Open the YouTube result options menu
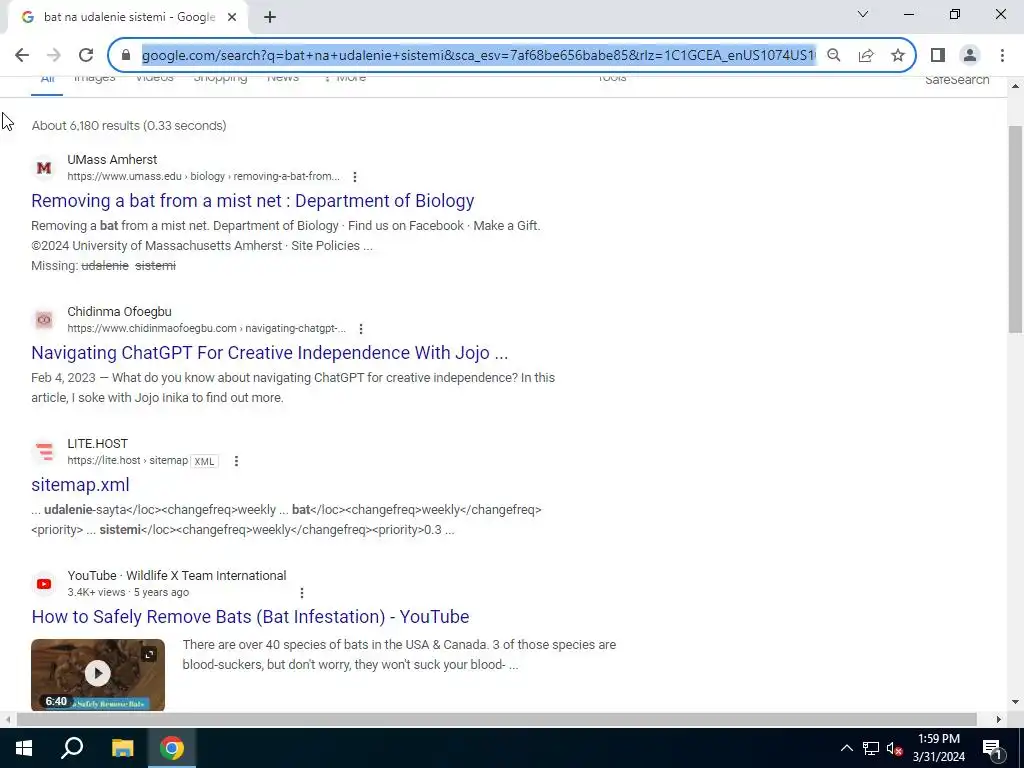The height and width of the screenshot is (768, 1024). click(x=302, y=593)
